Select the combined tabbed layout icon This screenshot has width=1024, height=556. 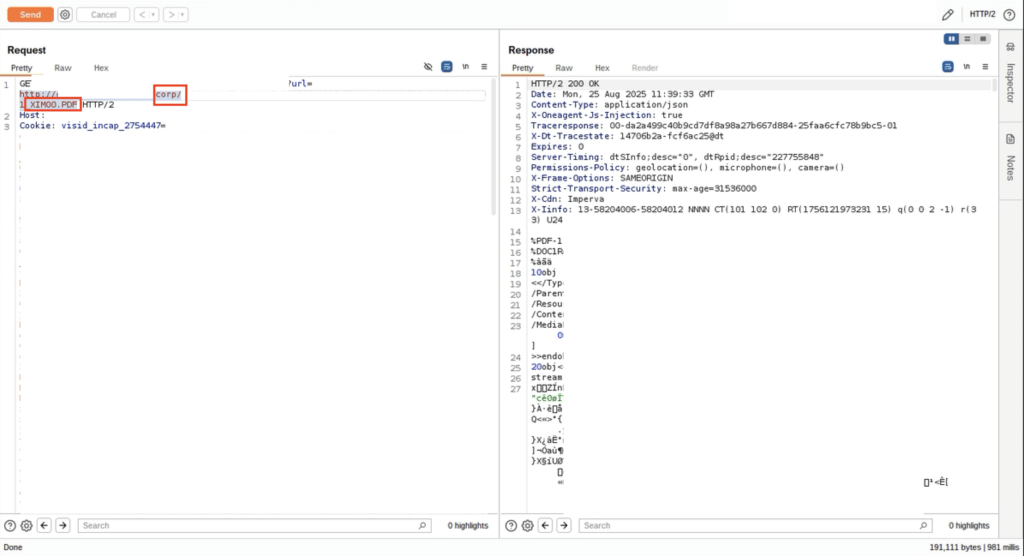pyautogui.click(x=981, y=39)
